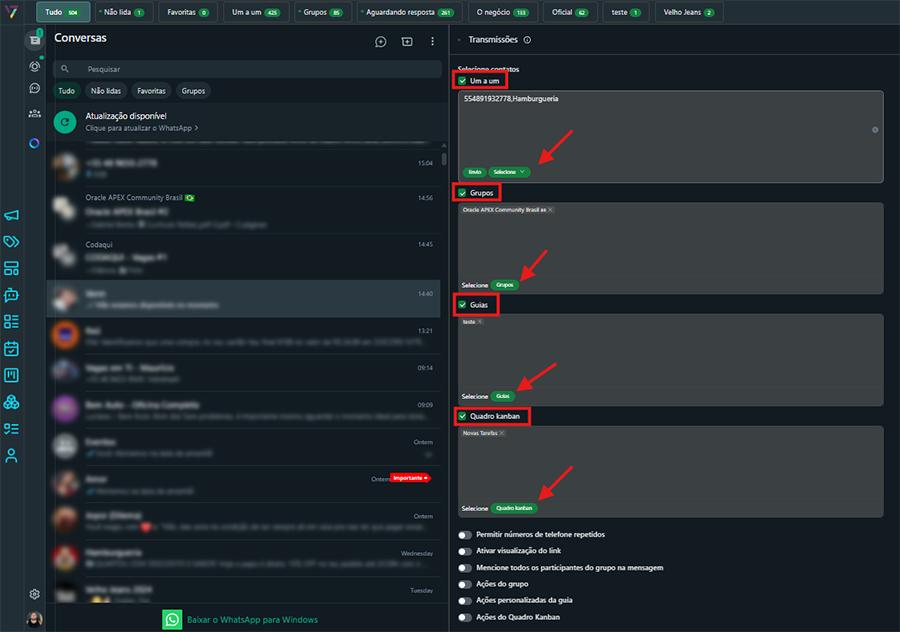Click the Pesquisar search field
This screenshot has width=900, height=632.
click(x=250, y=69)
